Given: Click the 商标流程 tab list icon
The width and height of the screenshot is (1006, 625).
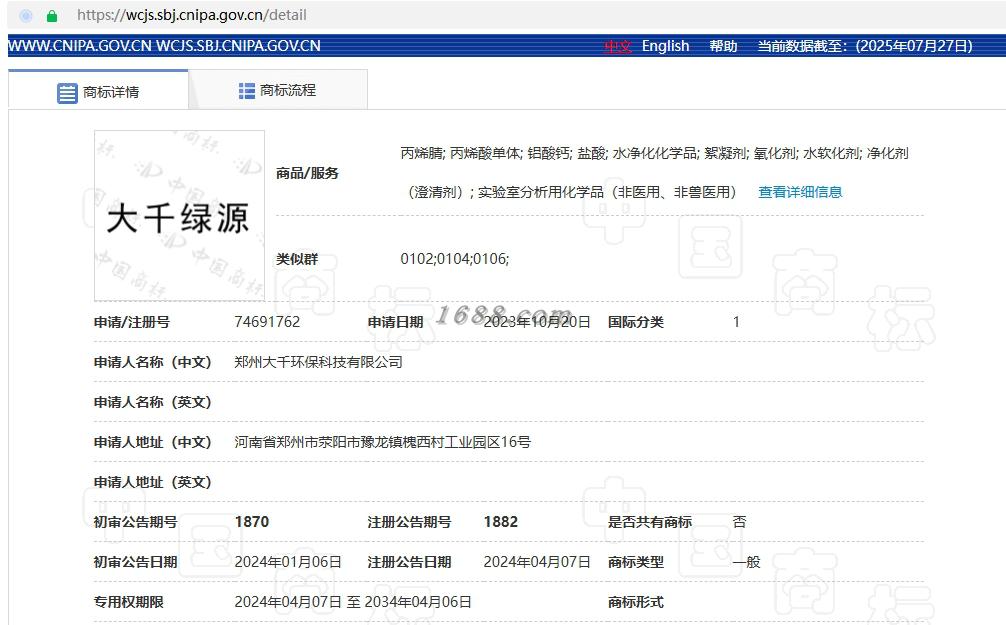Looking at the screenshot, I should click(x=246, y=91).
